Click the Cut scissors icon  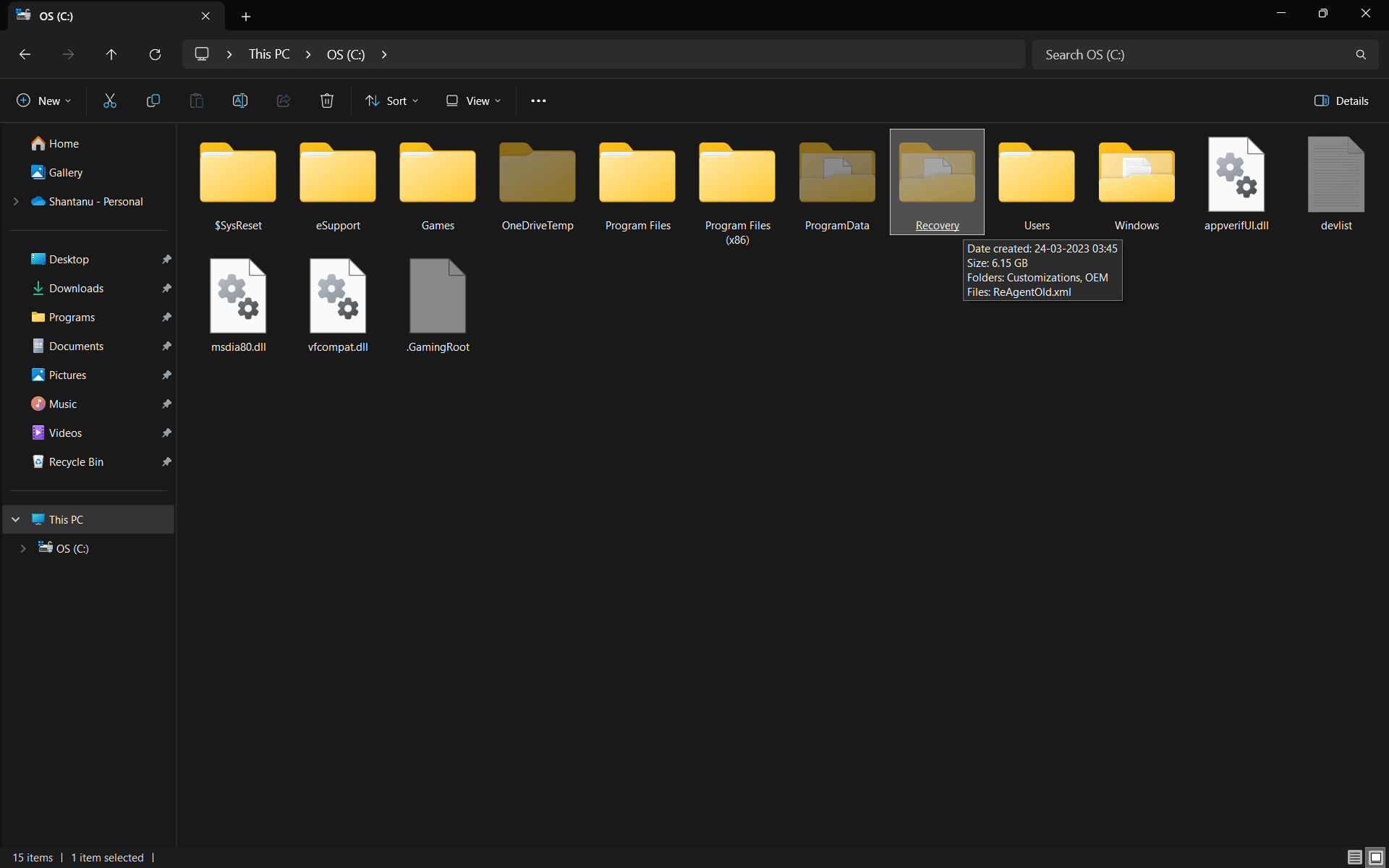pos(110,101)
